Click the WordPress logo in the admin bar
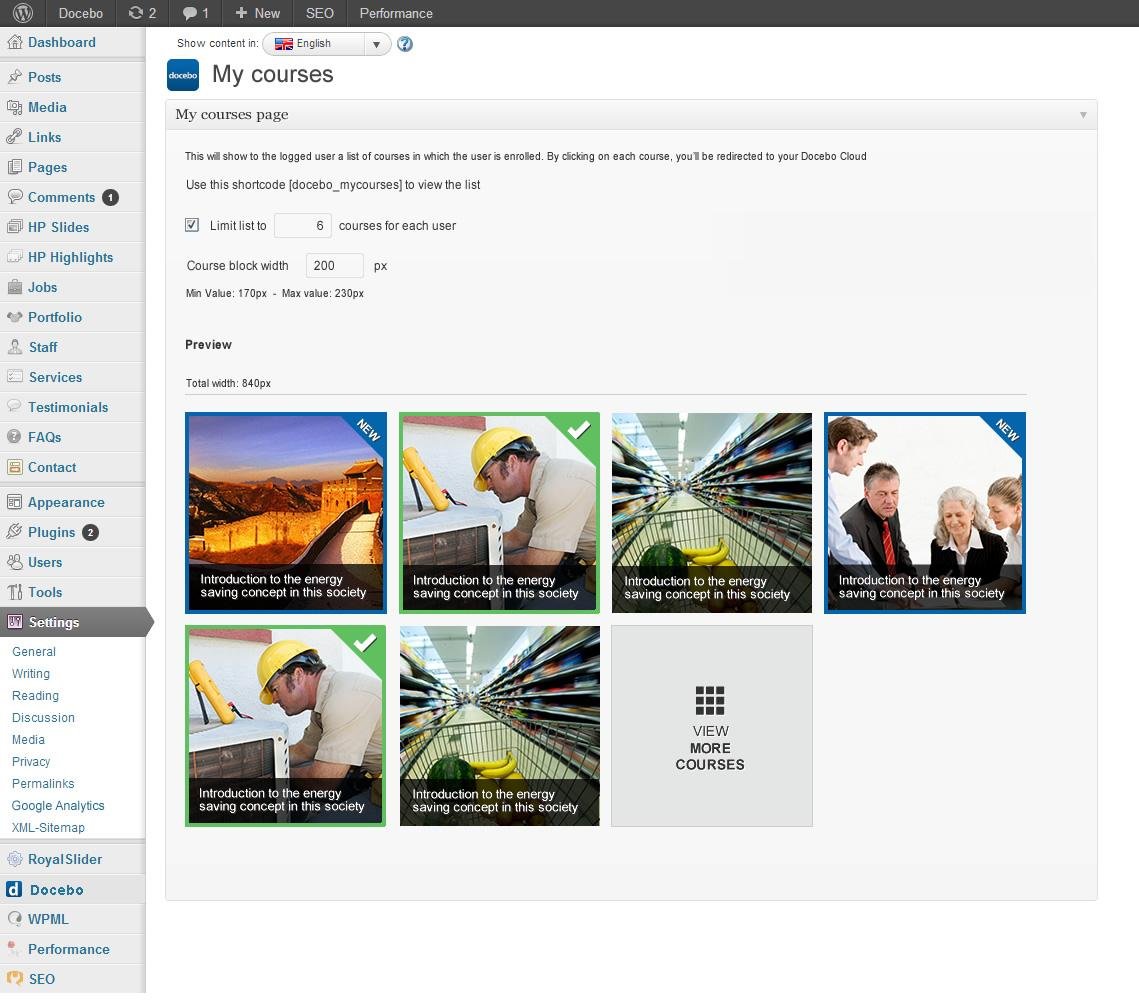Image resolution: width=1139 pixels, height=1000 pixels. coord(20,13)
